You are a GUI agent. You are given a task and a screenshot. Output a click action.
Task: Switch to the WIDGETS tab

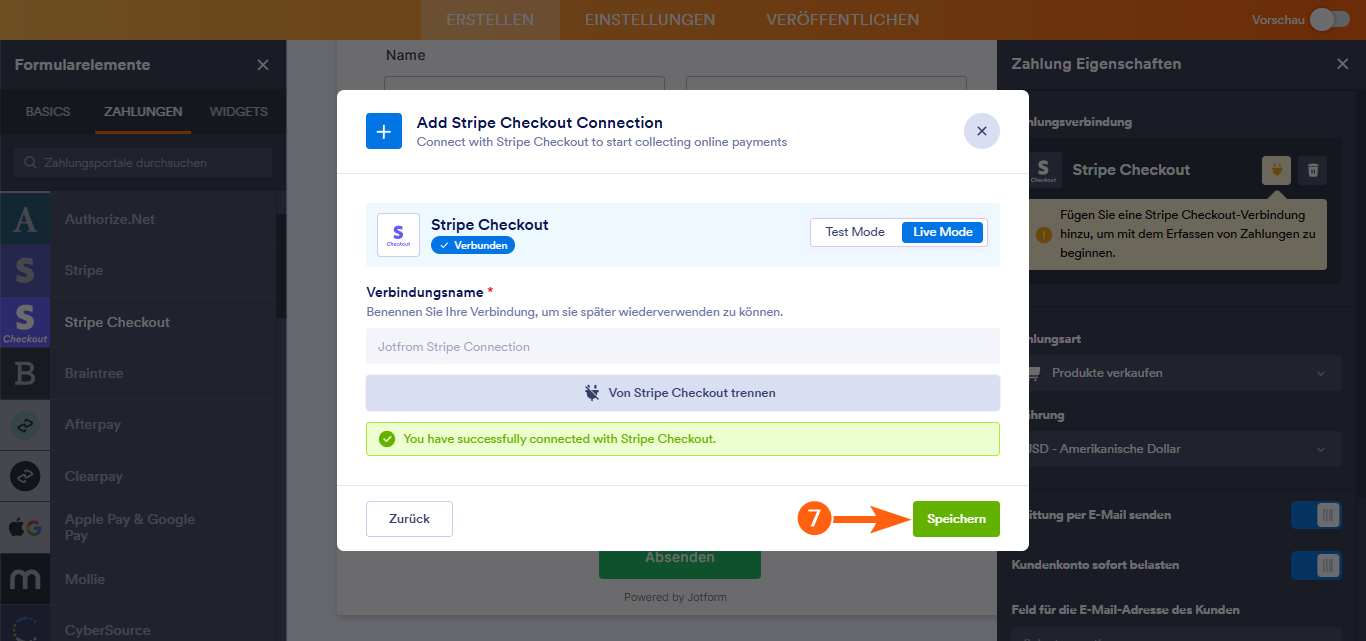pyautogui.click(x=238, y=112)
